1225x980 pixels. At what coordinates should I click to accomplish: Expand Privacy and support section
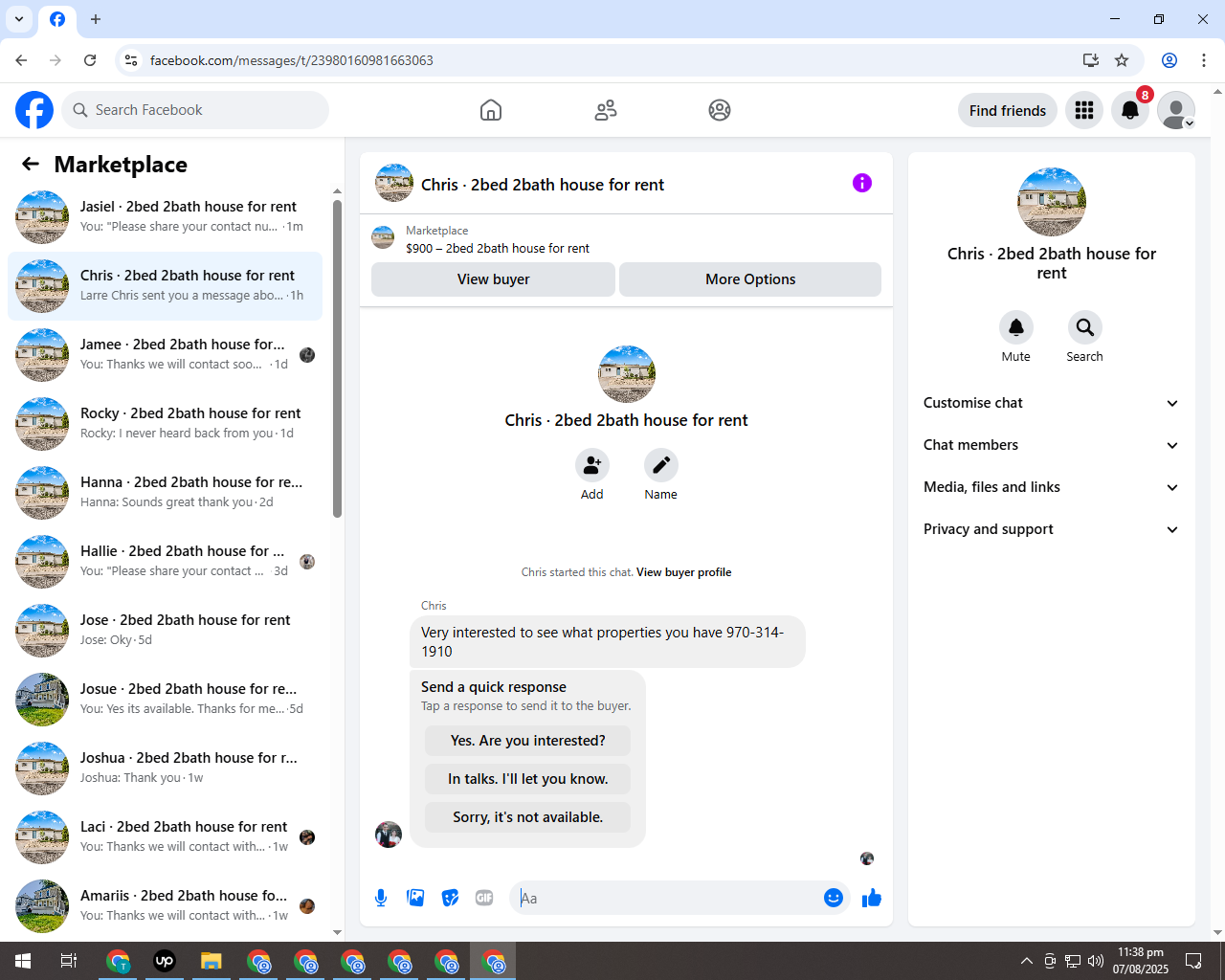pyautogui.click(x=1051, y=529)
